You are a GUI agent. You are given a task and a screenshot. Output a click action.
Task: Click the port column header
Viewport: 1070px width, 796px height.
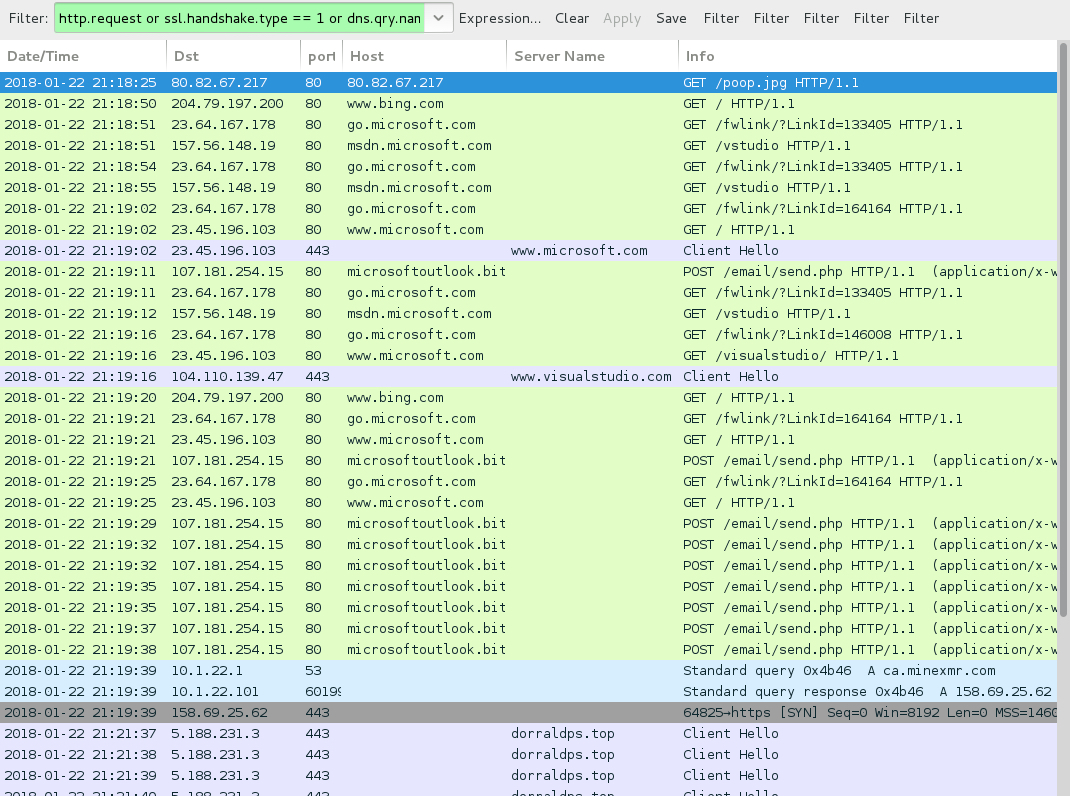pyautogui.click(x=321, y=56)
